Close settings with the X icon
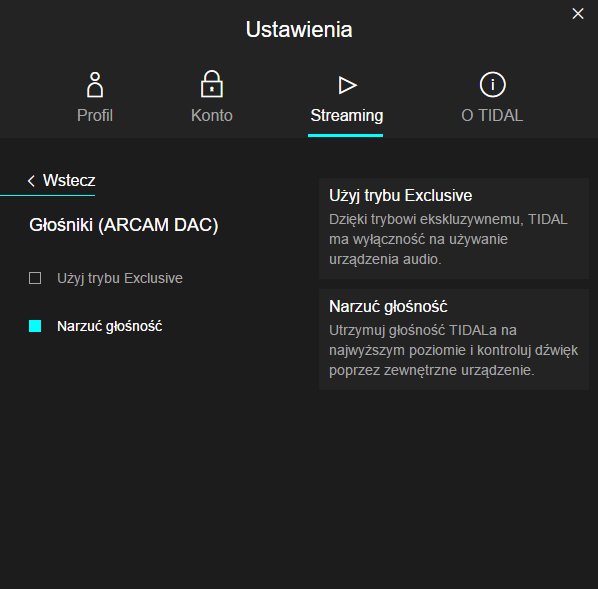 (x=578, y=14)
